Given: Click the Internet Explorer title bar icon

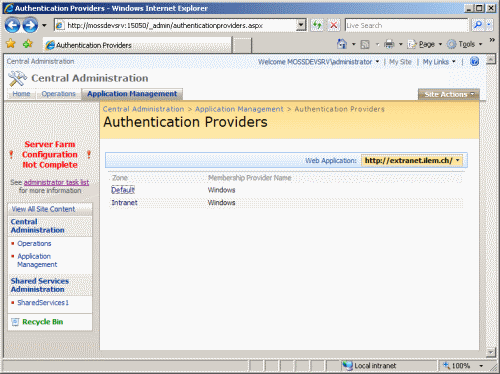Looking at the screenshot, I should point(9,8).
